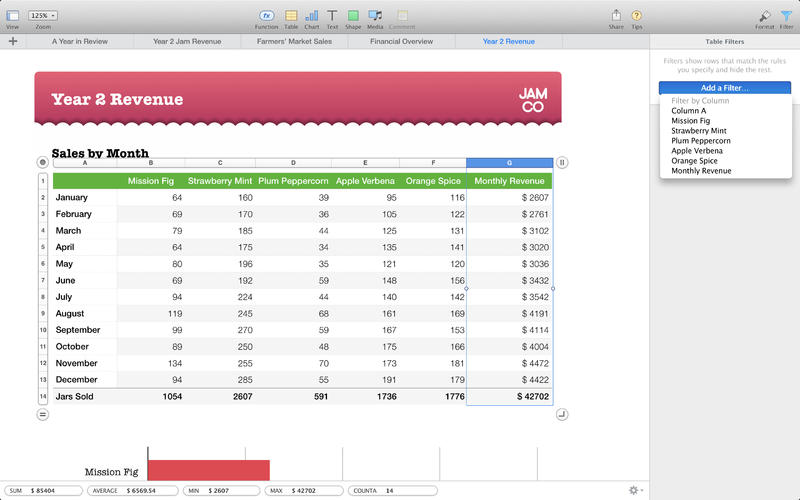Toggle the Filter panel icon
This screenshot has width=800, height=500.
pos(786,15)
